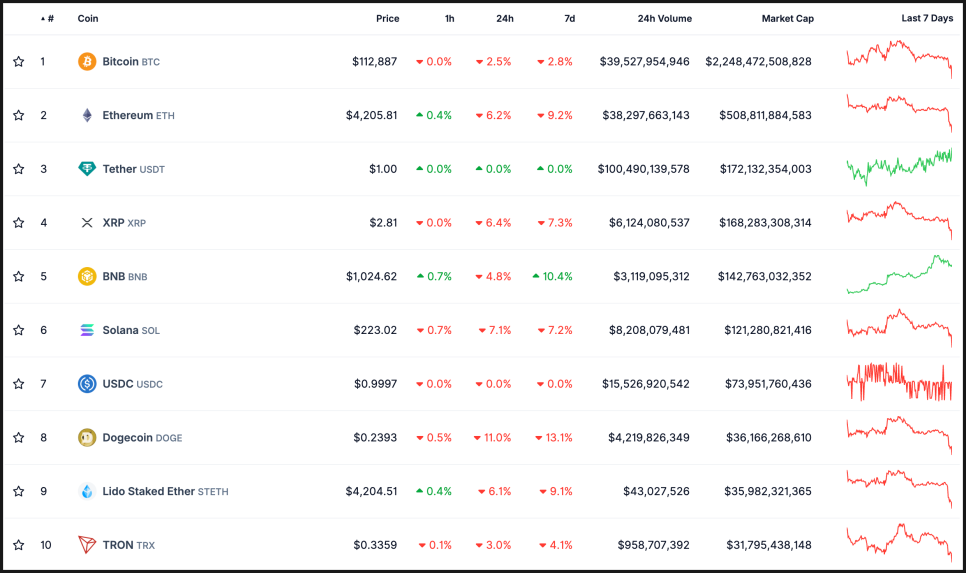Open the XRP coin link
Viewport: 966px width, 573px height.
[124, 222]
